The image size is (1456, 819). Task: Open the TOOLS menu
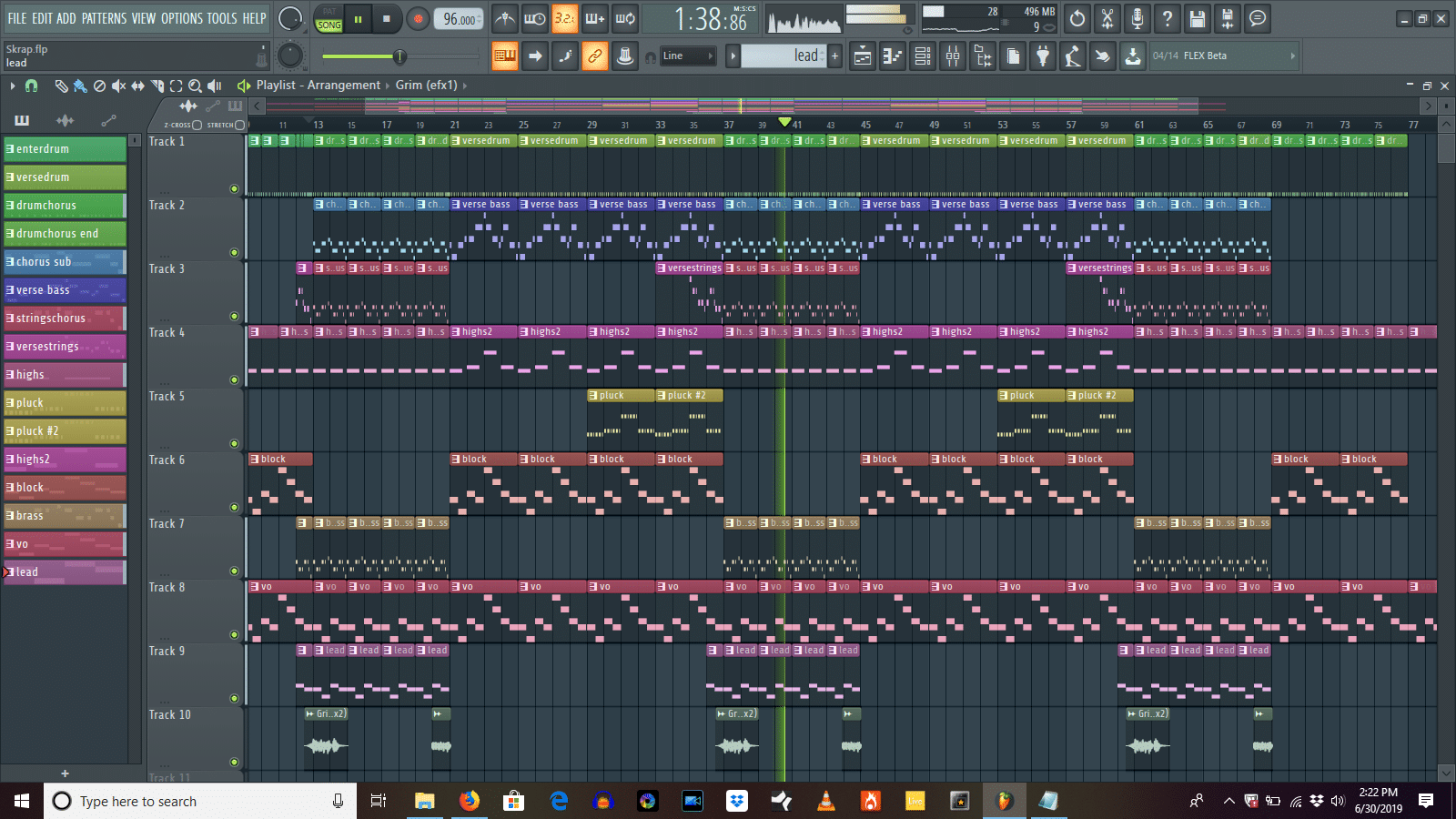click(x=222, y=18)
